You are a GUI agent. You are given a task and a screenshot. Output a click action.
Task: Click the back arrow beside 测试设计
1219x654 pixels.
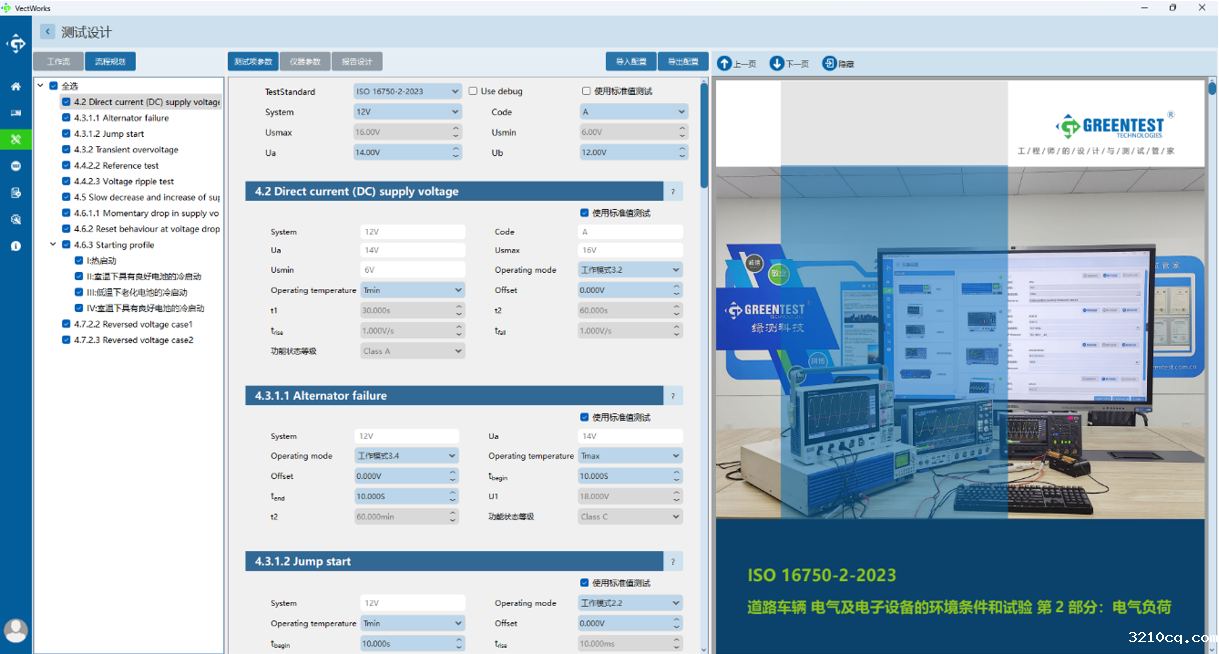pyautogui.click(x=47, y=32)
